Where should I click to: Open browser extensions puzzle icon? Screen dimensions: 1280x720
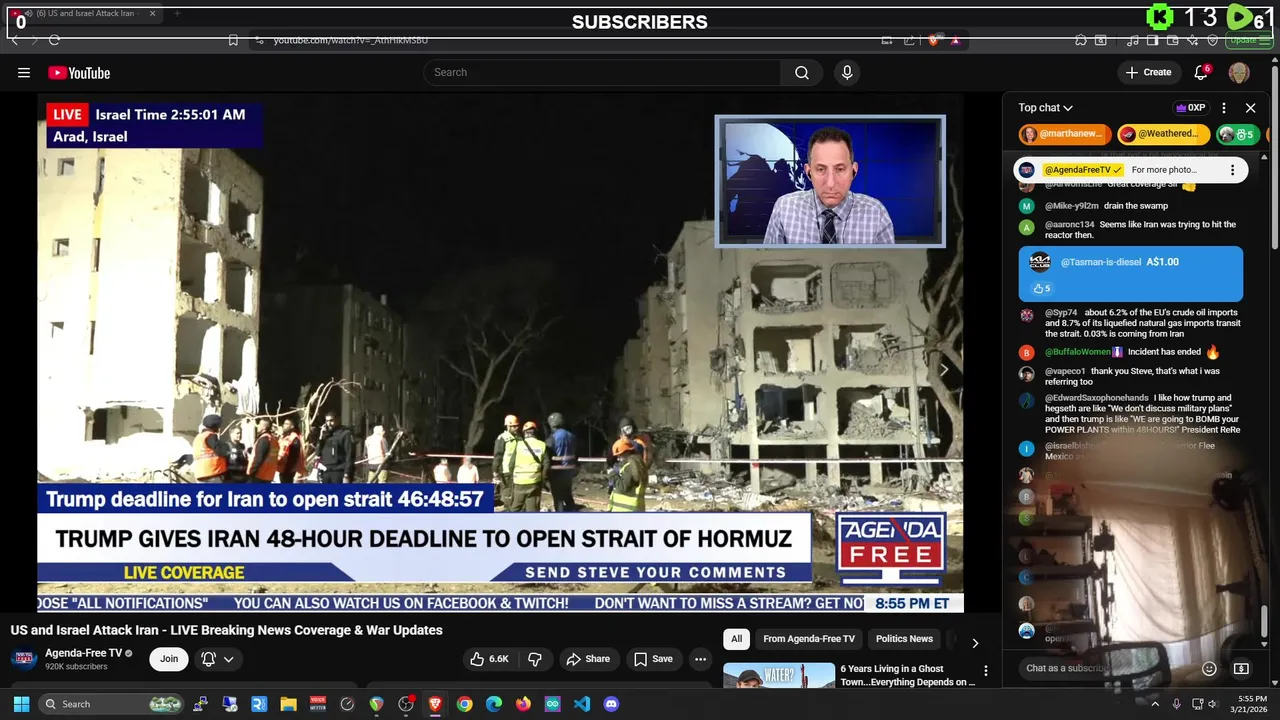pos(1081,40)
